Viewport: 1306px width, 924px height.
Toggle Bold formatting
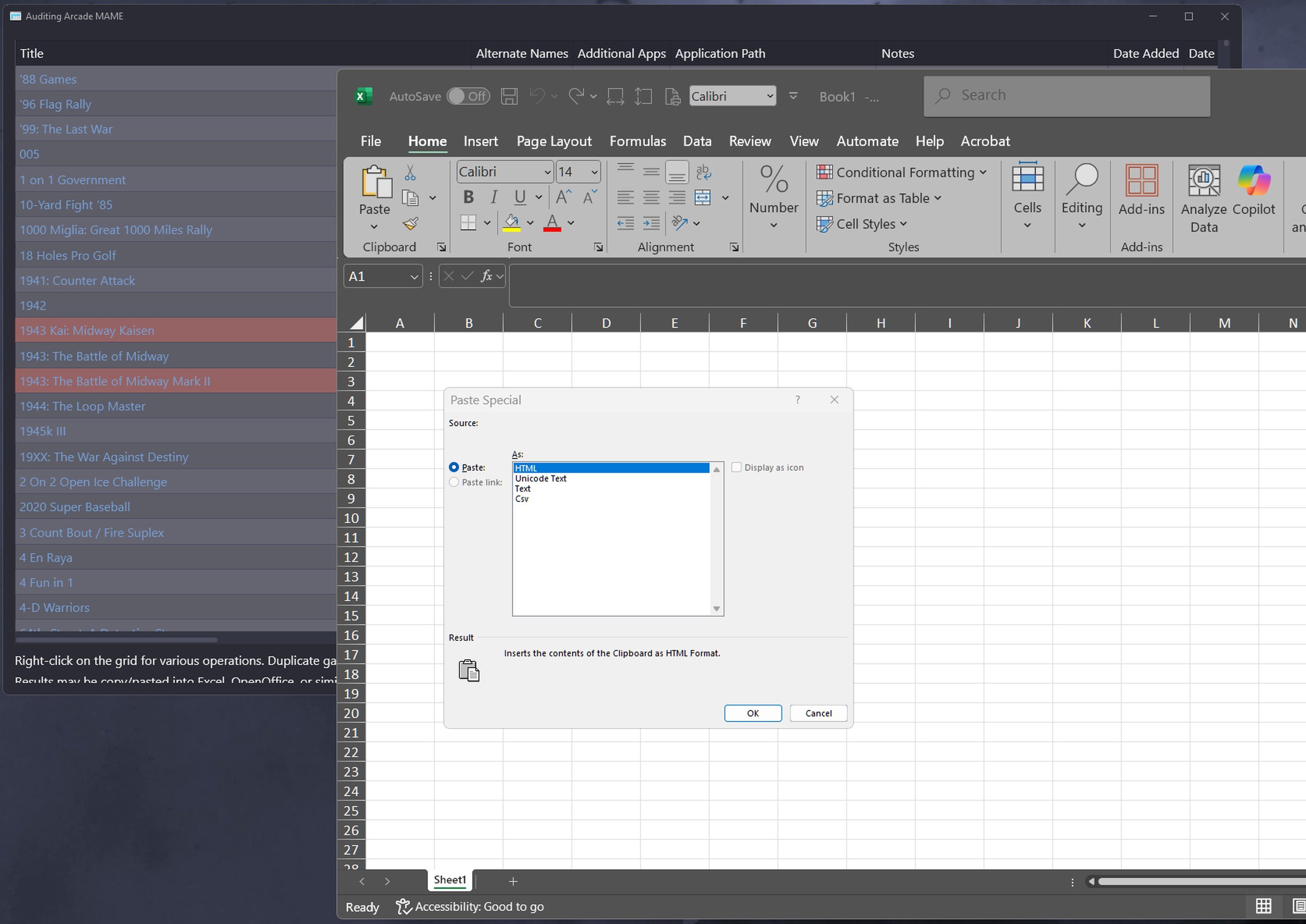coord(468,198)
